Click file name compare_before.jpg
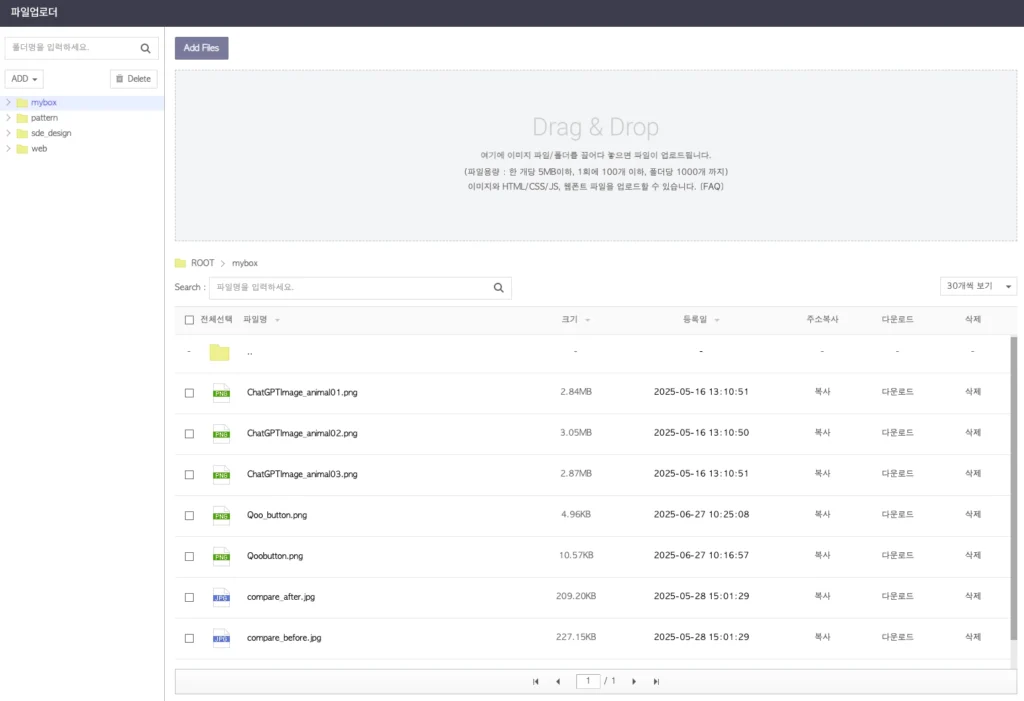 point(284,638)
